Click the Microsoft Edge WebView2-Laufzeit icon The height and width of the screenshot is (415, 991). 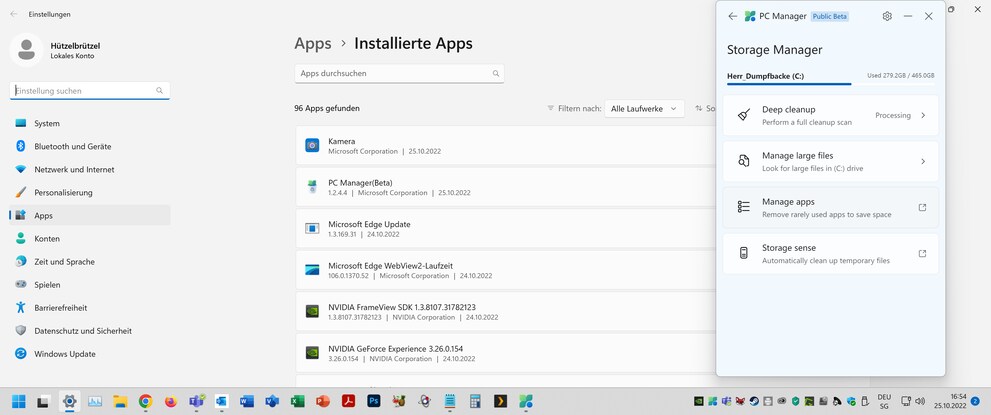(x=312, y=270)
